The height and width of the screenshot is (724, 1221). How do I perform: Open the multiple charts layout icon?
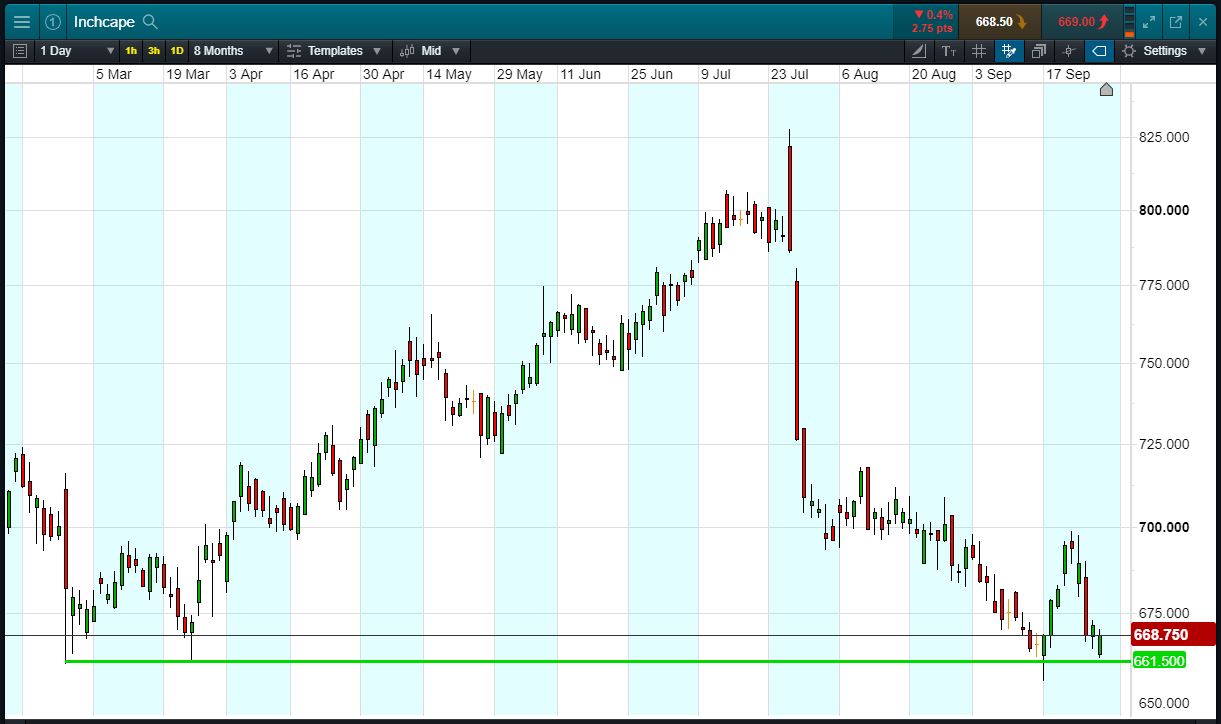point(1039,51)
